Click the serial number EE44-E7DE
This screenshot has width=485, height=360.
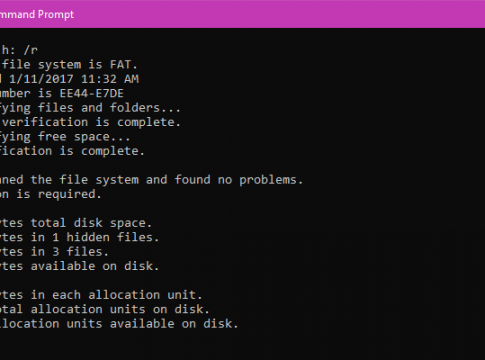click(x=92, y=93)
